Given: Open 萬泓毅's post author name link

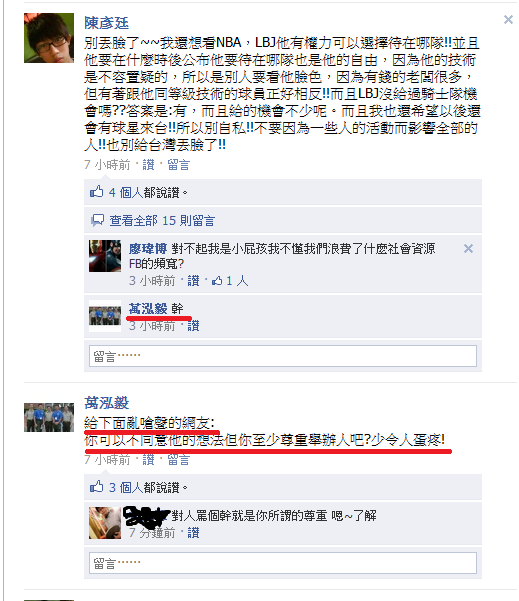Looking at the screenshot, I should pyautogui.click(x=107, y=403).
